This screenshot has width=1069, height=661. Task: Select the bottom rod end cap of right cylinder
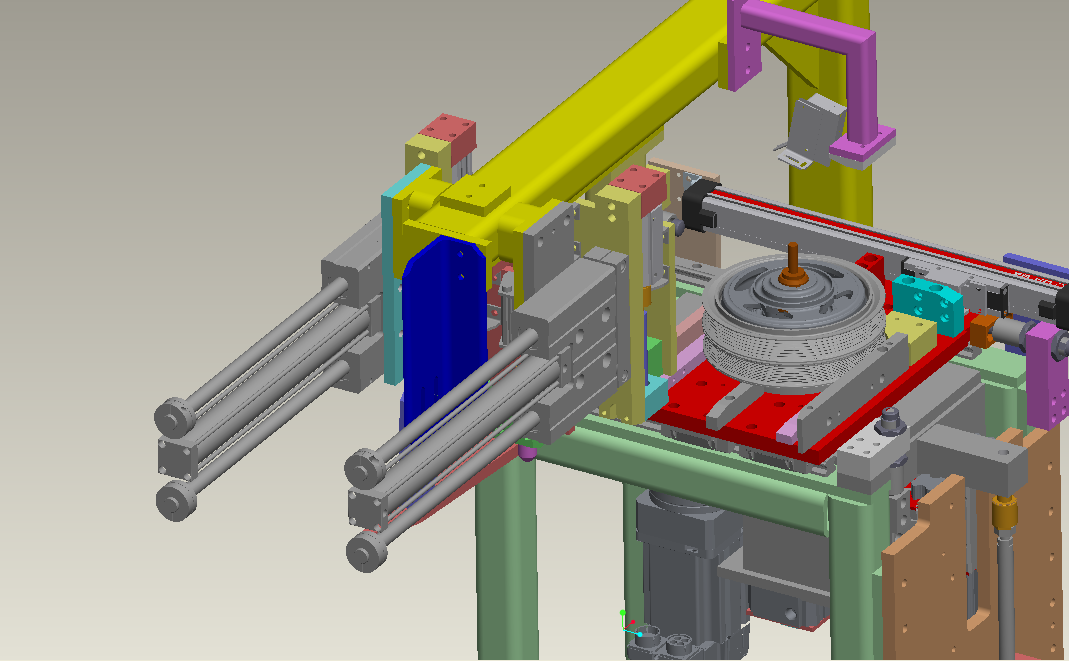367,551
